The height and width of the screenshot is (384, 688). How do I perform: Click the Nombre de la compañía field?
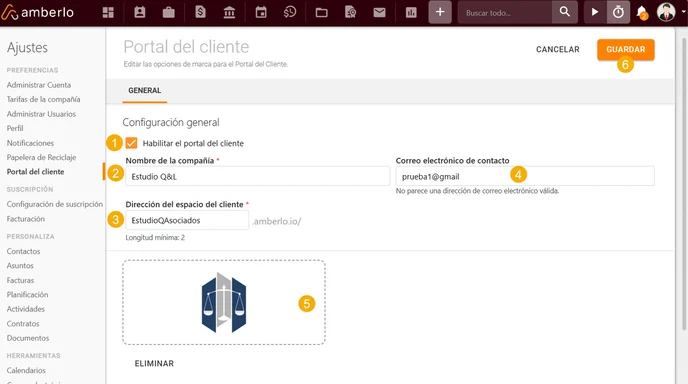tap(258, 176)
